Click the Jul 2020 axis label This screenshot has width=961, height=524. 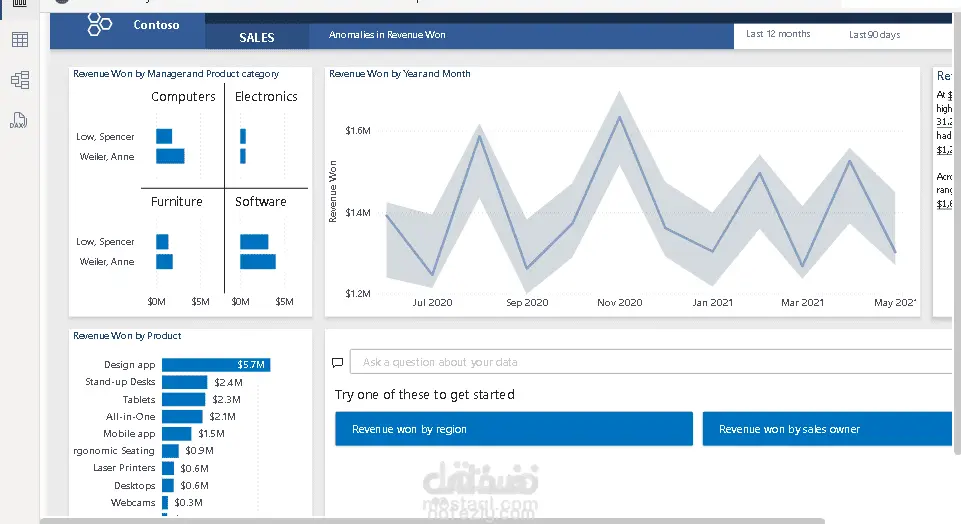click(x=432, y=303)
